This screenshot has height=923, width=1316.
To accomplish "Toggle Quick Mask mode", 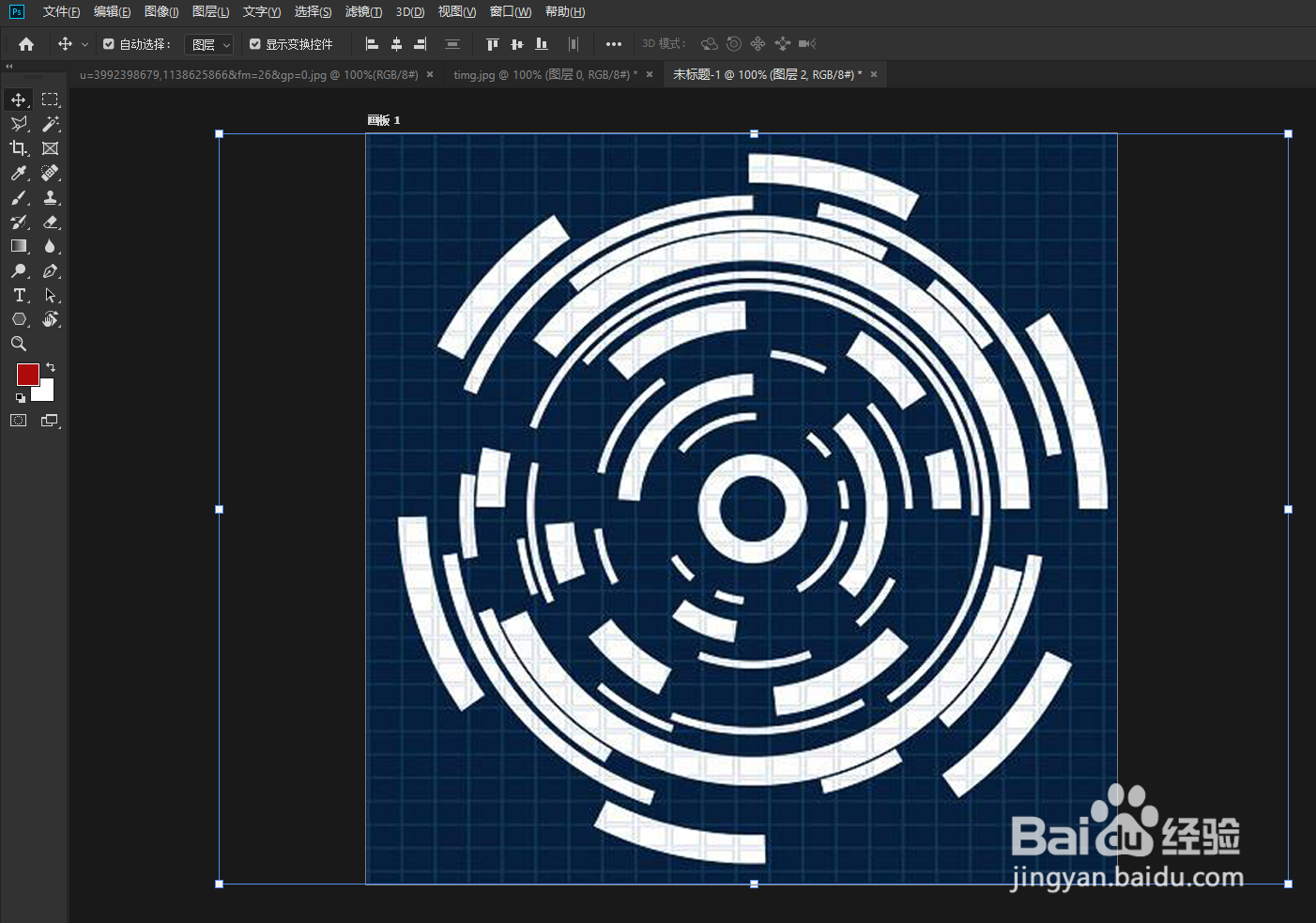I will pyautogui.click(x=19, y=421).
